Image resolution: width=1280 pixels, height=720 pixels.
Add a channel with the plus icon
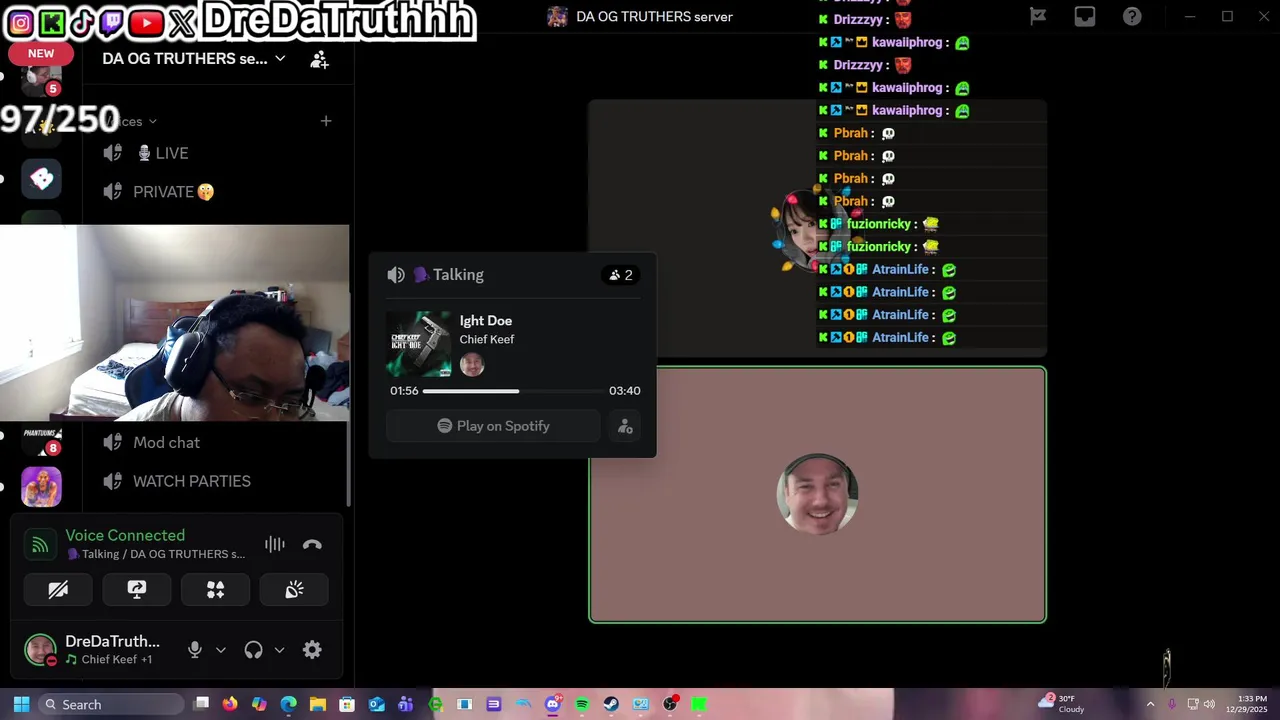pyautogui.click(x=326, y=121)
